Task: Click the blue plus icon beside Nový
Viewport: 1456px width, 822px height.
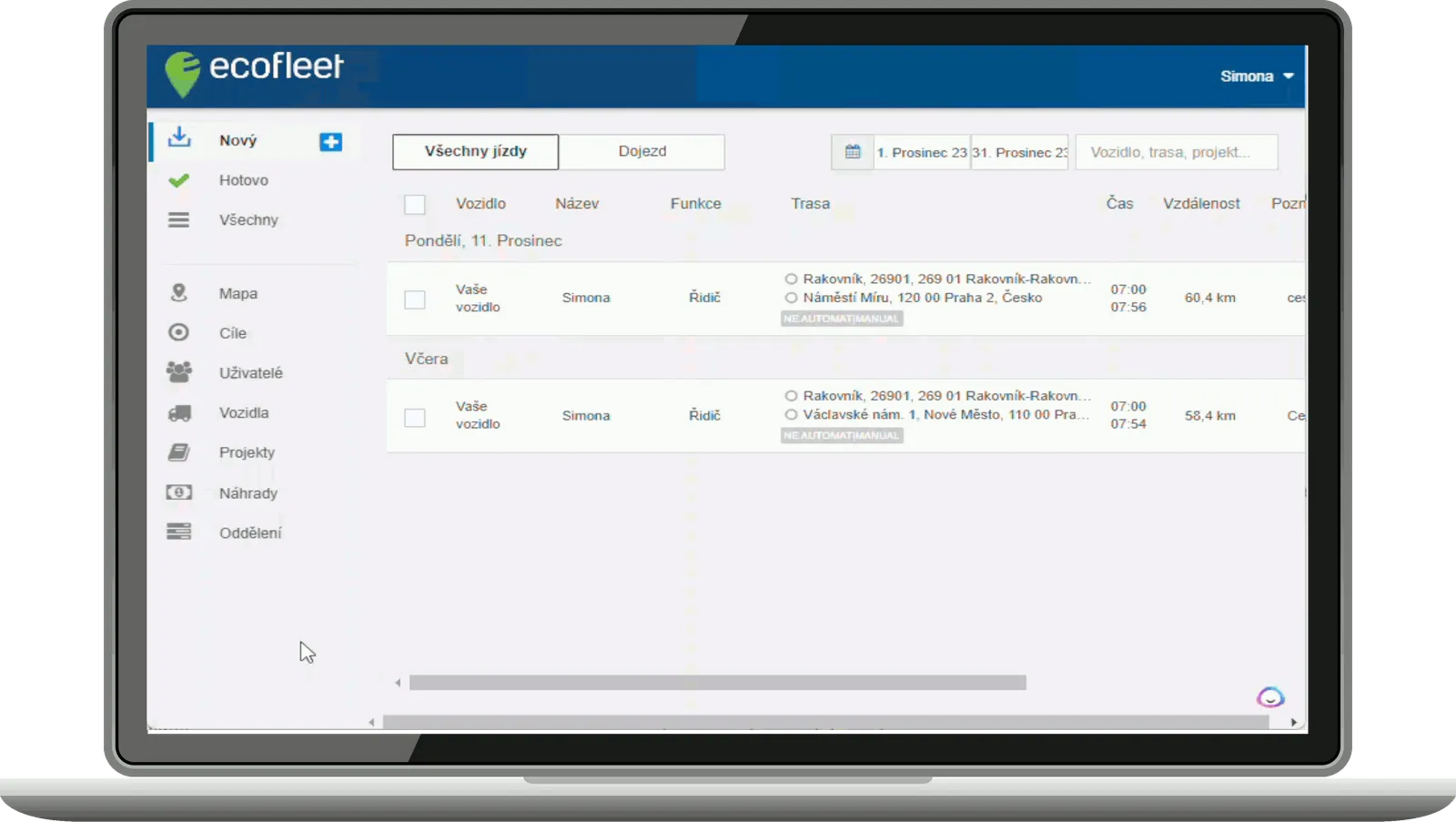Action: tap(330, 142)
